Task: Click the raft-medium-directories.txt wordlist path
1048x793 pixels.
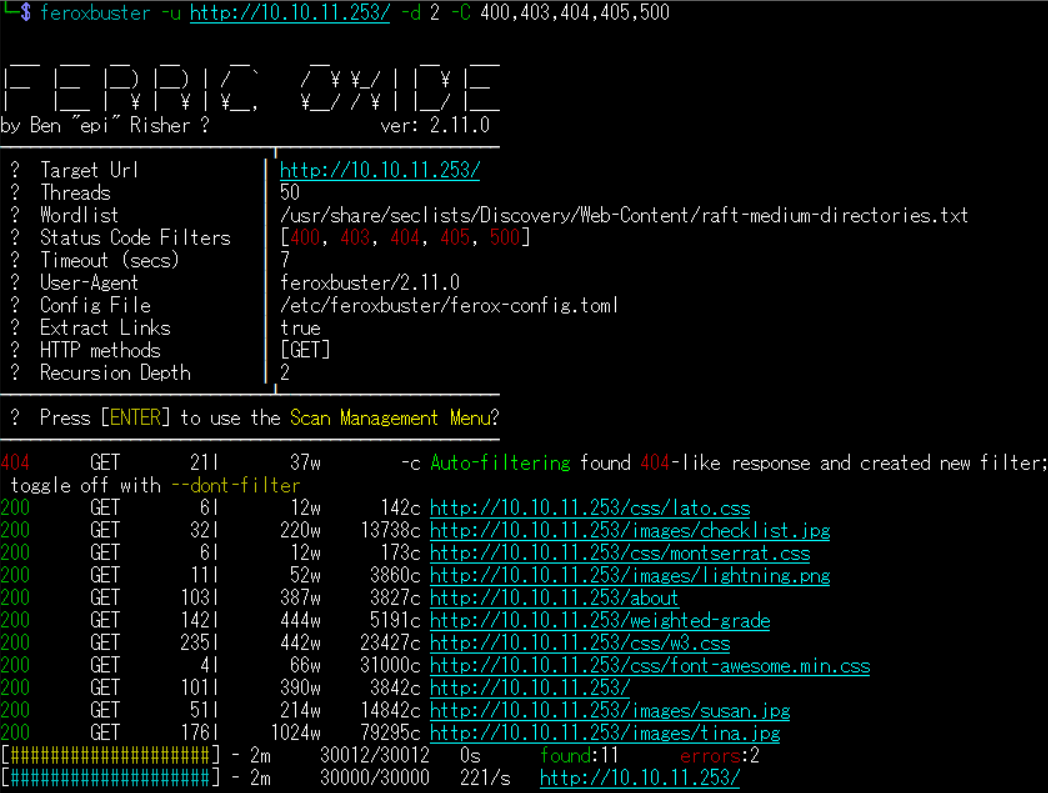Action: point(624,215)
